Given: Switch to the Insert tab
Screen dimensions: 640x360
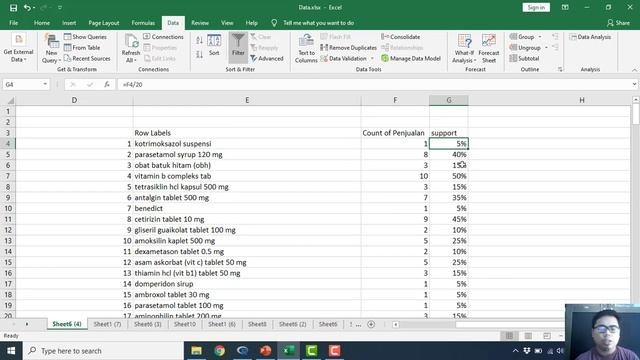Looking at the screenshot, I should (x=69, y=23).
